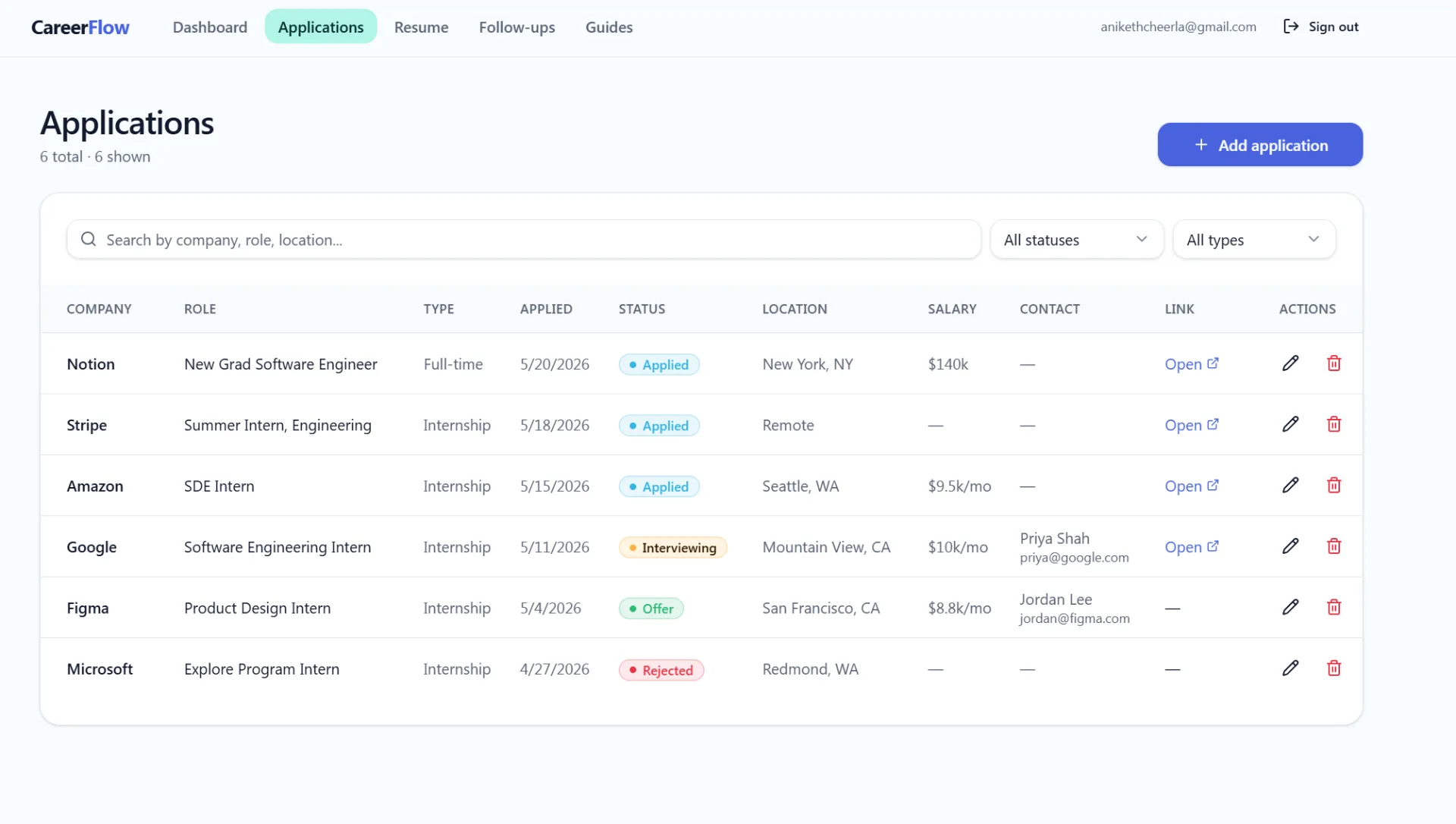Screen dimensions: 1456x824
Task: Open the Guides tab
Action: (x=609, y=27)
